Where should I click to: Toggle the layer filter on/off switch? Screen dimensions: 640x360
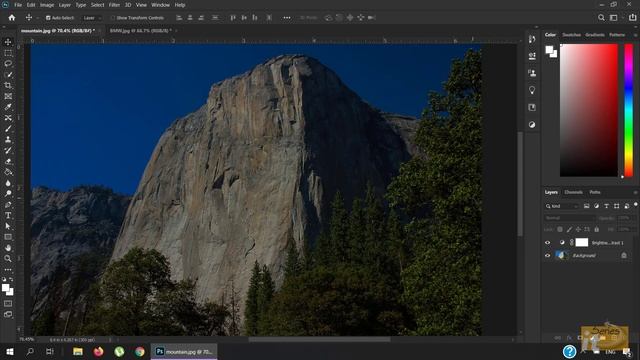tap(636, 205)
